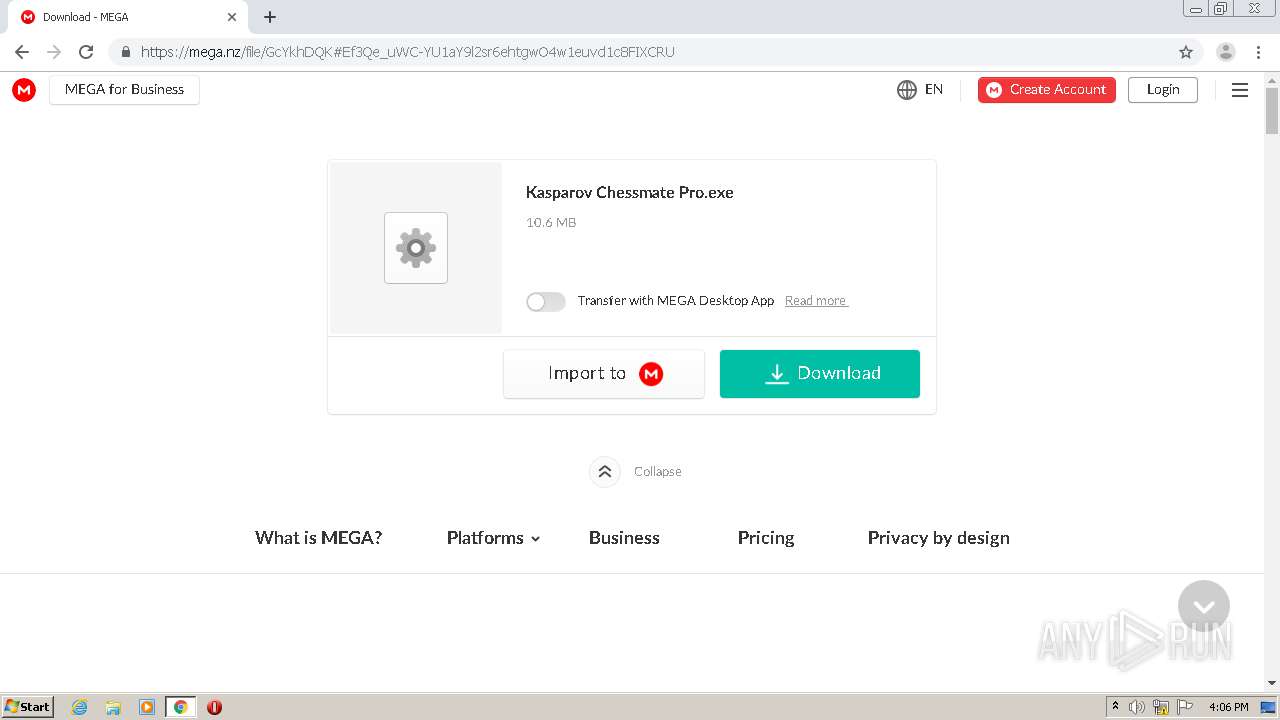Click the MEGA icon on Import button

[x=651, y=374]
